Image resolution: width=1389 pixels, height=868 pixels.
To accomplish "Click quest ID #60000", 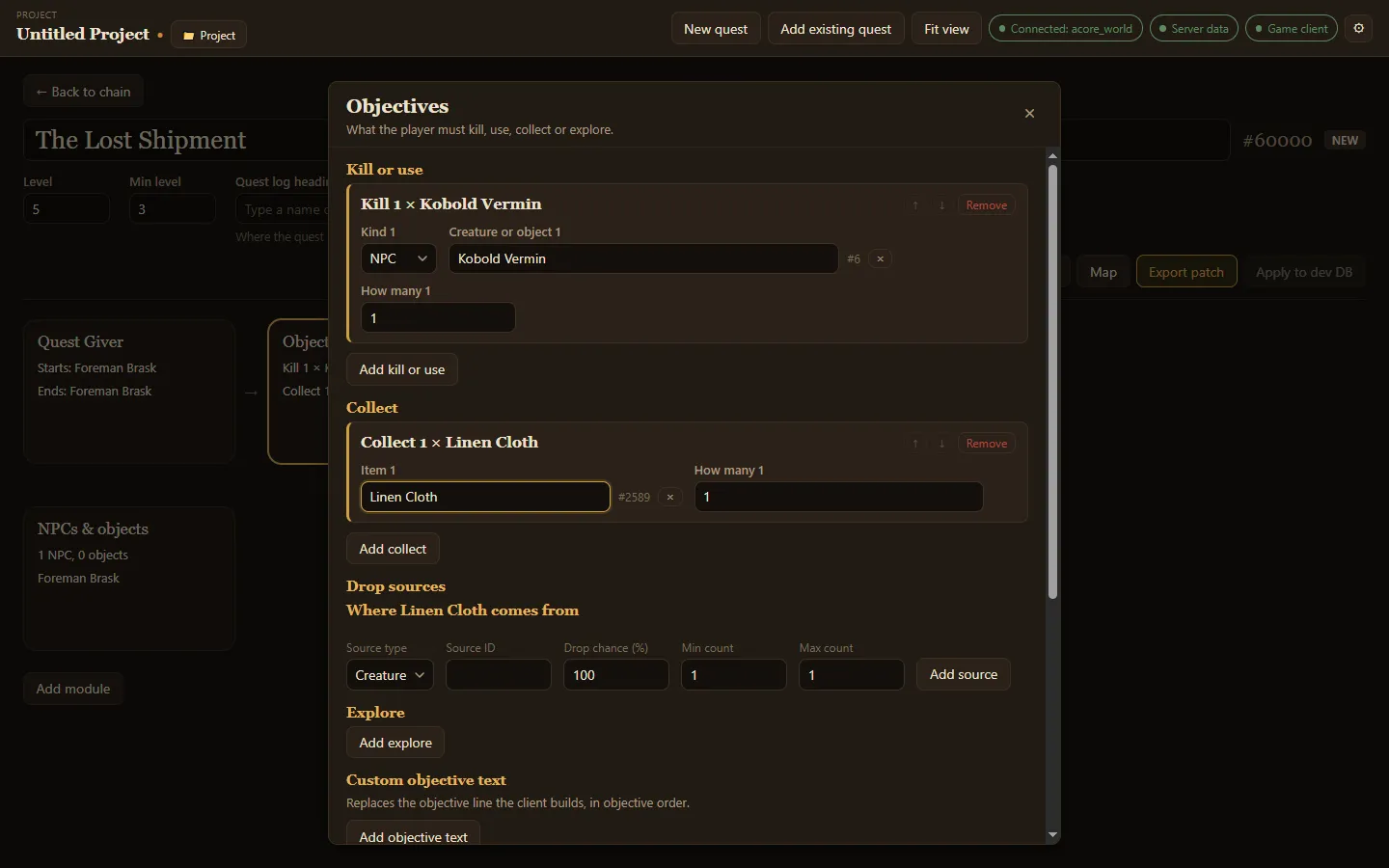I will click(1277, 141).
